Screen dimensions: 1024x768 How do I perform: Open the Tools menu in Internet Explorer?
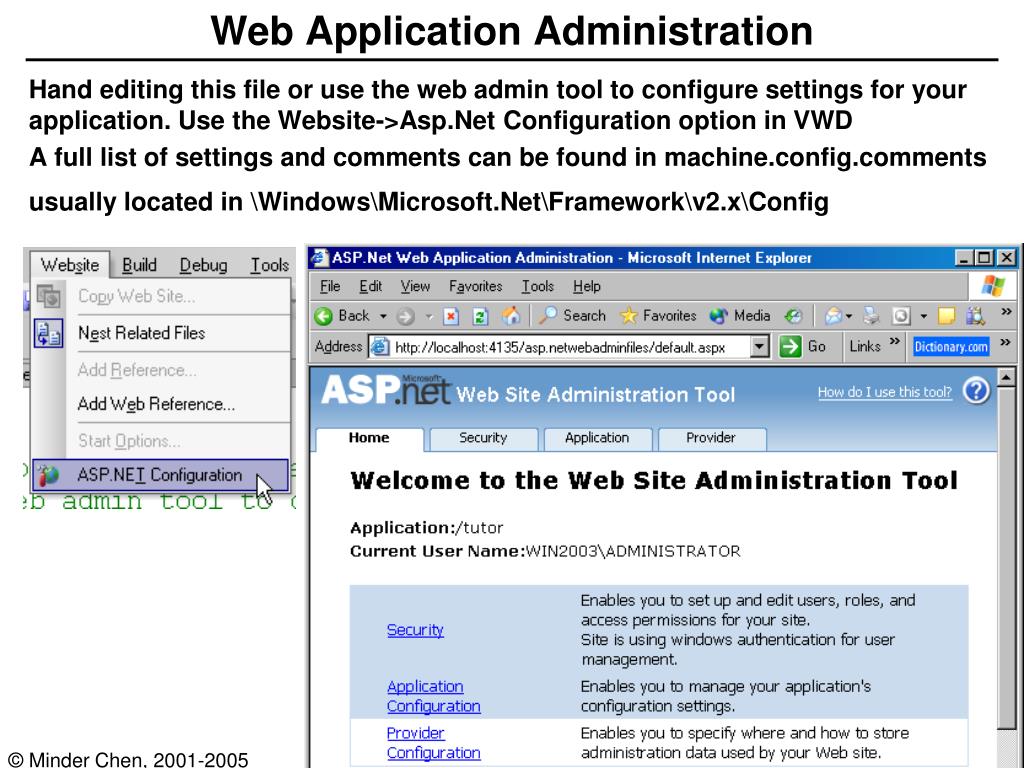click(x=537, y=286)
